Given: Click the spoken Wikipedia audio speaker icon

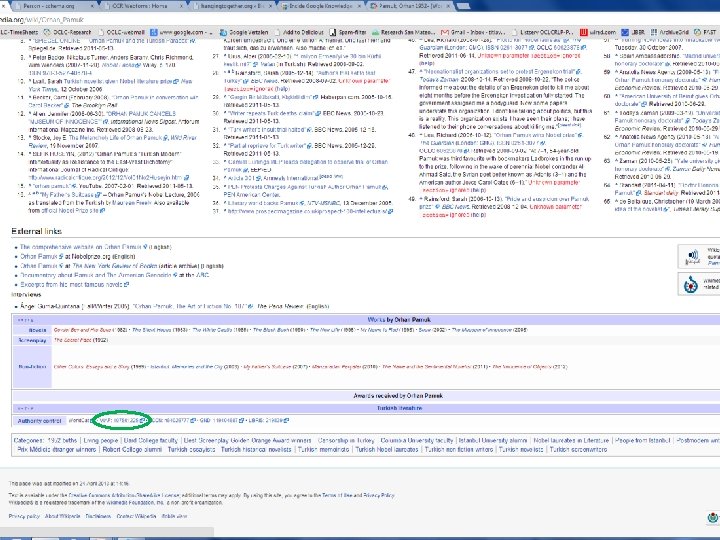Looking at the screenshot, I should (x=693, y=255).
